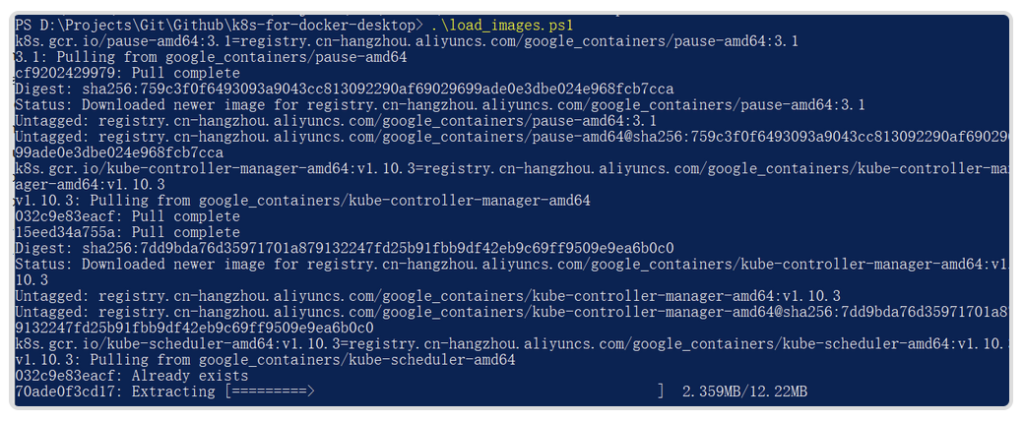
Task: Click the k8s.gcr.io/kube-controller-manager-amd64 mapping line
Action: [x=510, y=176]
